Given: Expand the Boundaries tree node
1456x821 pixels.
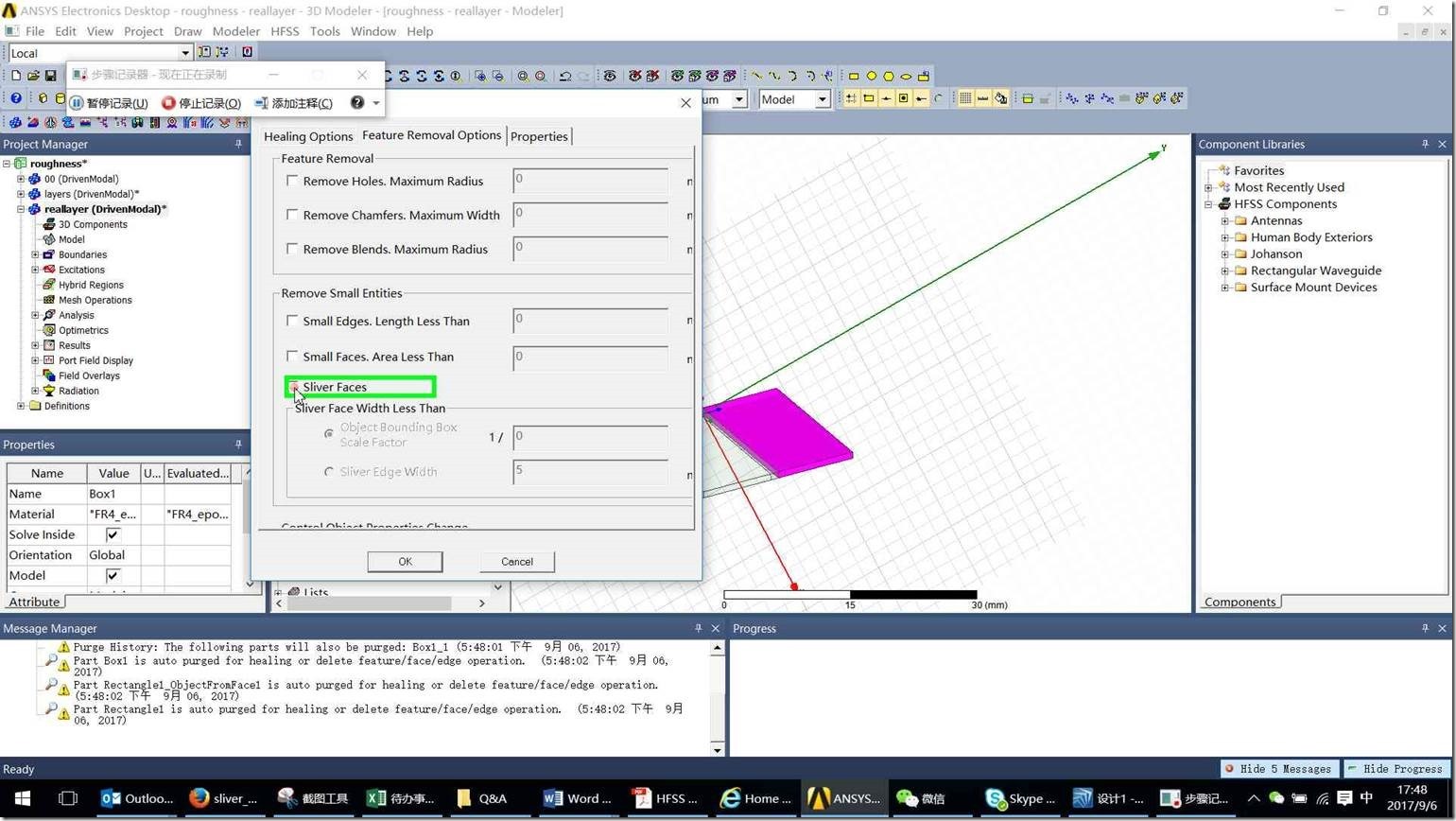Looking at the screenshot, I should click(35, 254).
